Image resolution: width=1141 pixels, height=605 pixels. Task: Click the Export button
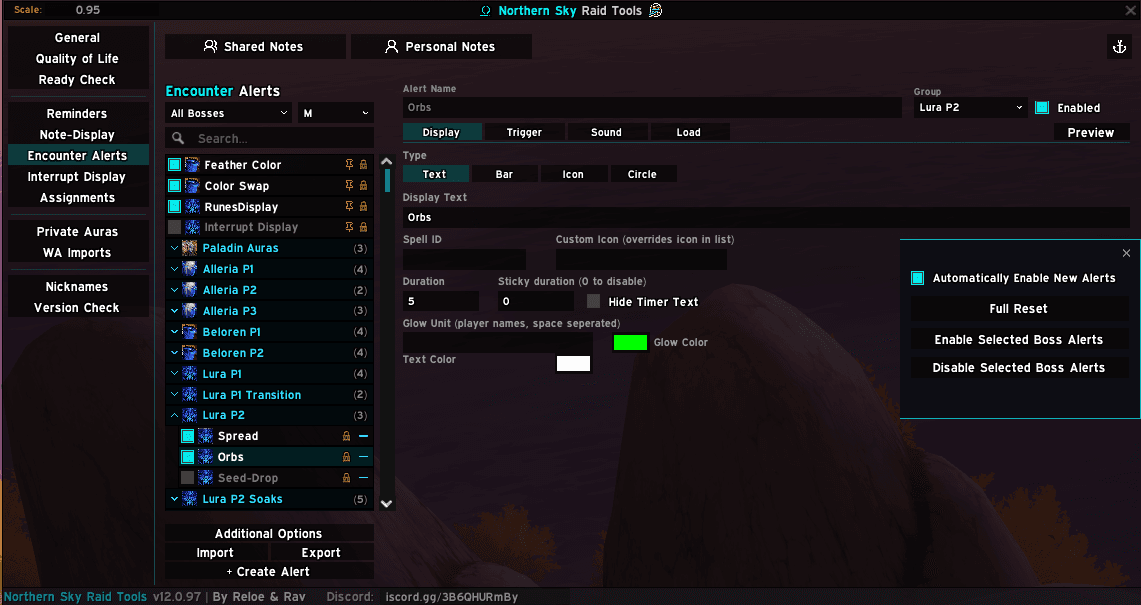[321, 553]
